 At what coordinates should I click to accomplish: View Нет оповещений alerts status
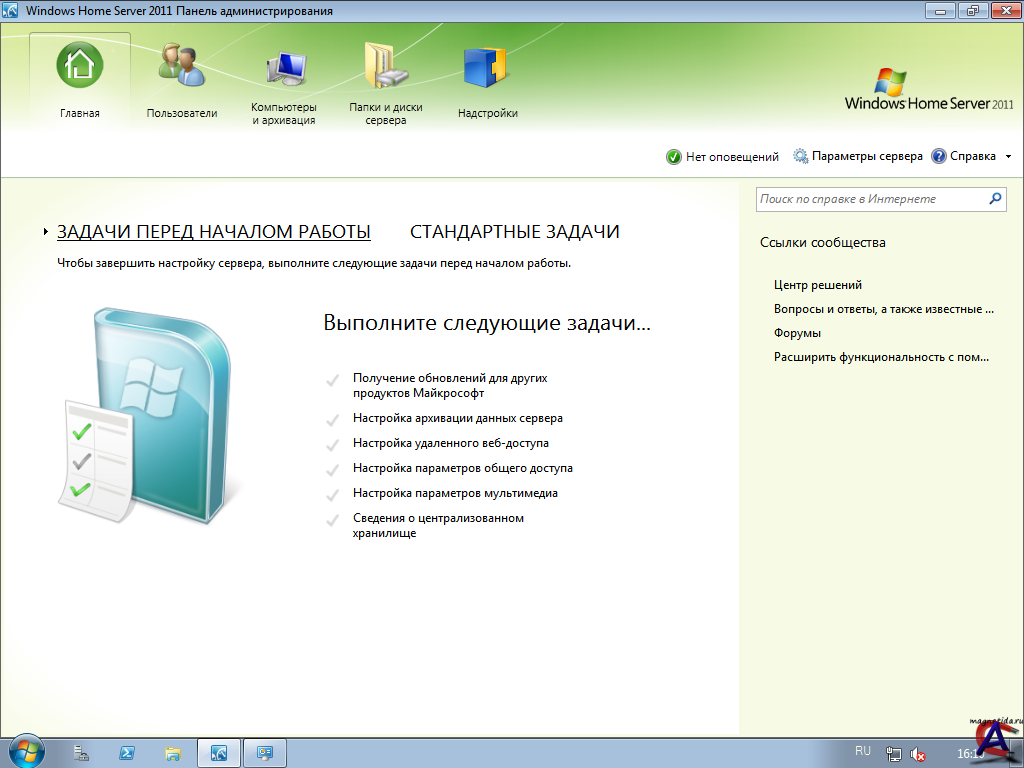pos(722,157)
